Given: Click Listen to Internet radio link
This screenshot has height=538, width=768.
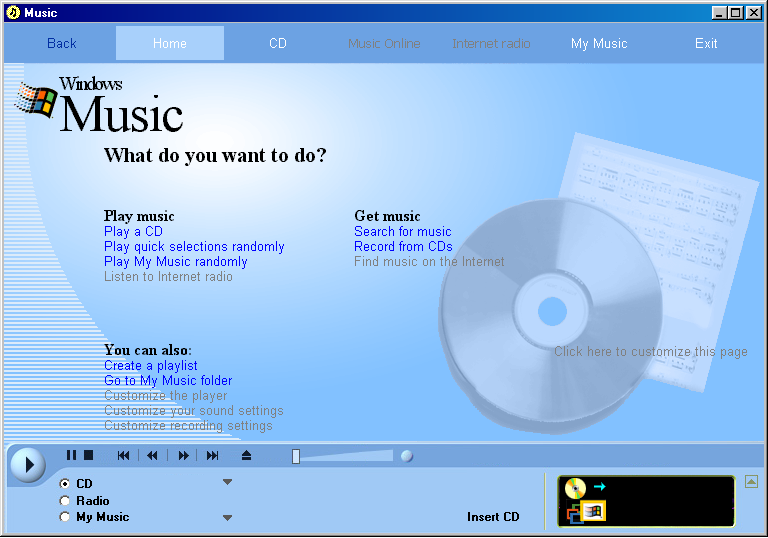Looking at the screenshot, I should click(x=168, y=277).
